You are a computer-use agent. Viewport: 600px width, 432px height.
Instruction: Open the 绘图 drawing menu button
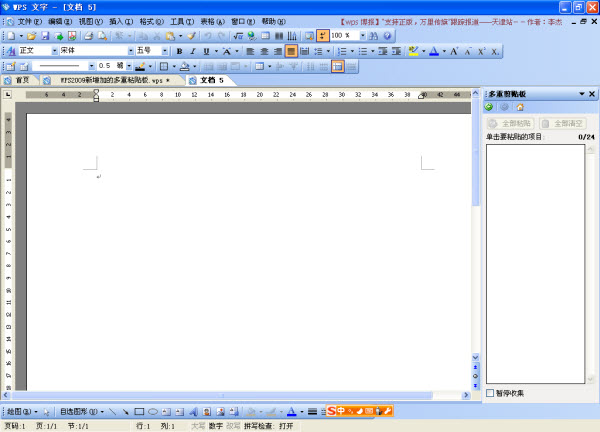[x=20, y=411]
